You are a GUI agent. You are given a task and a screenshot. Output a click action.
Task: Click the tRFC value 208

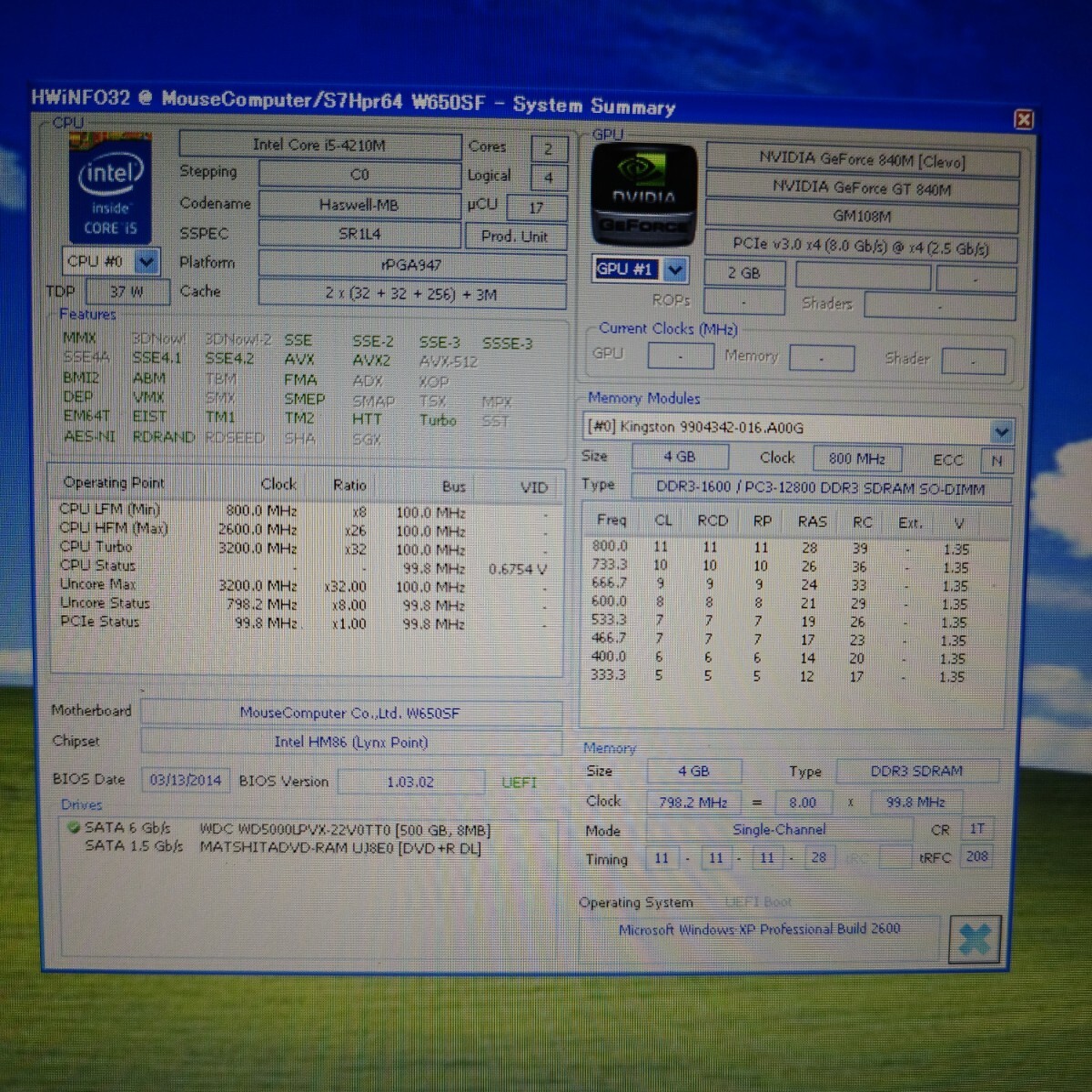coord(976,856)
